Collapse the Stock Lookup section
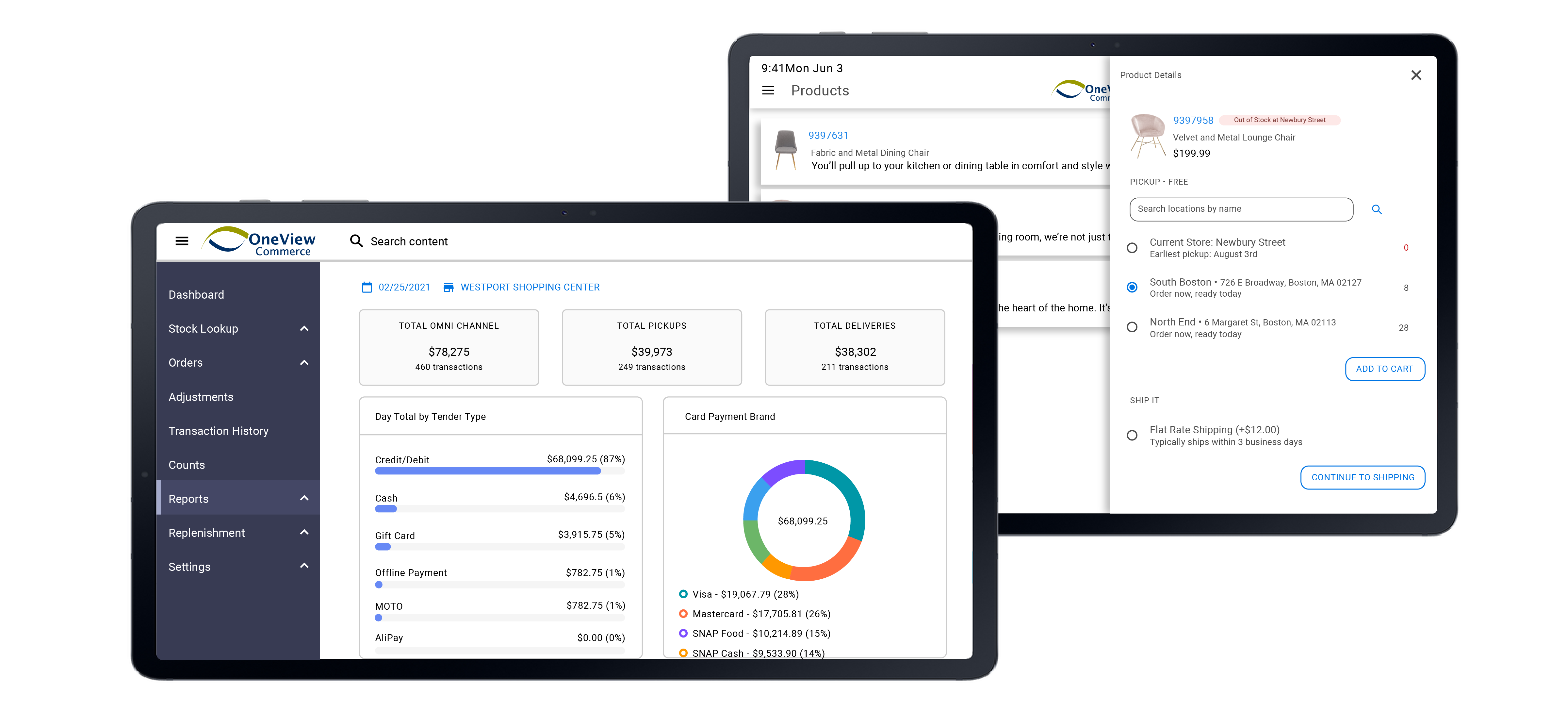The image size is (1568, 711). pyautogui.click(x=304, y=328)
